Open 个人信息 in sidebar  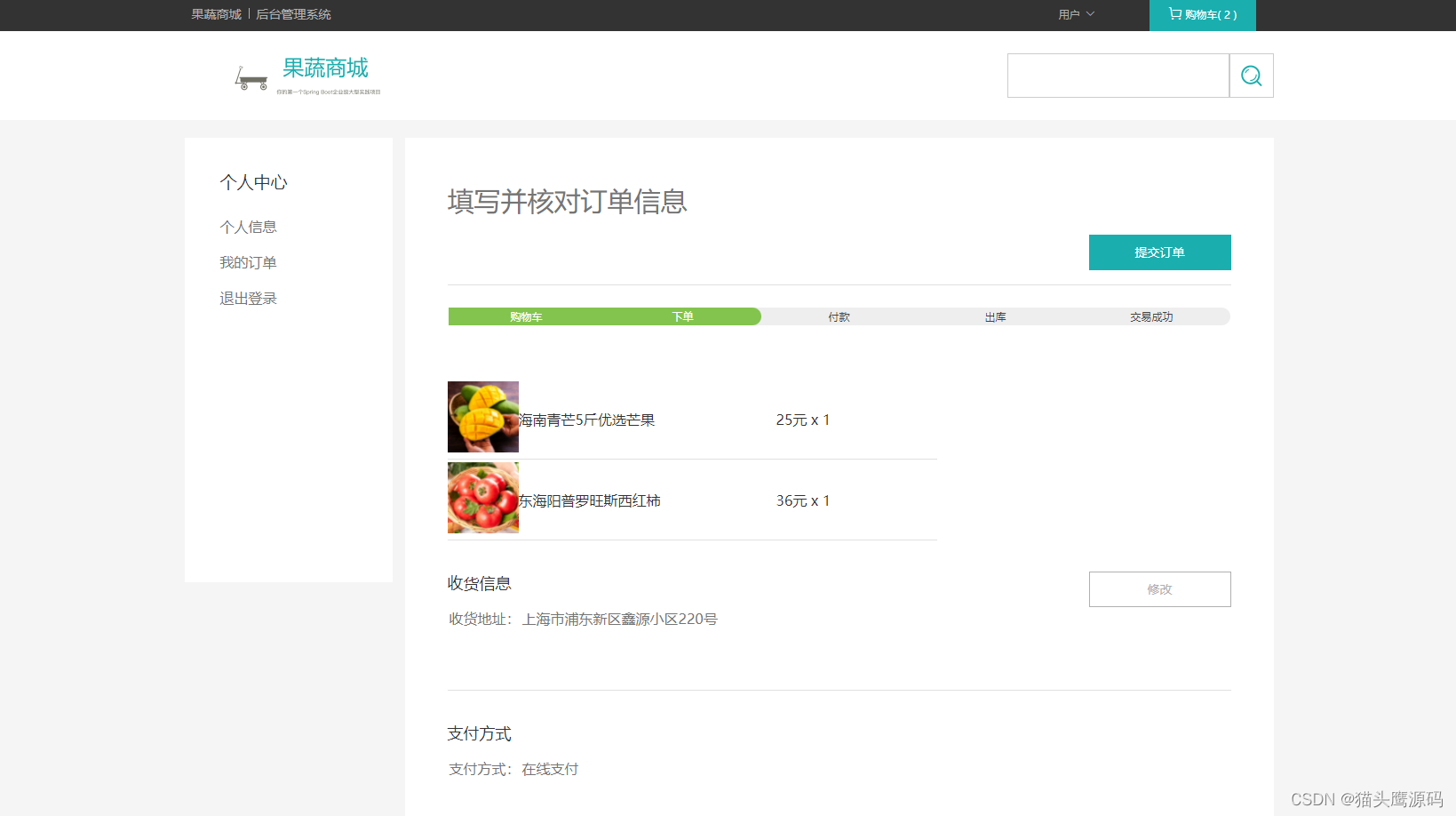click(x=248, y=228)
